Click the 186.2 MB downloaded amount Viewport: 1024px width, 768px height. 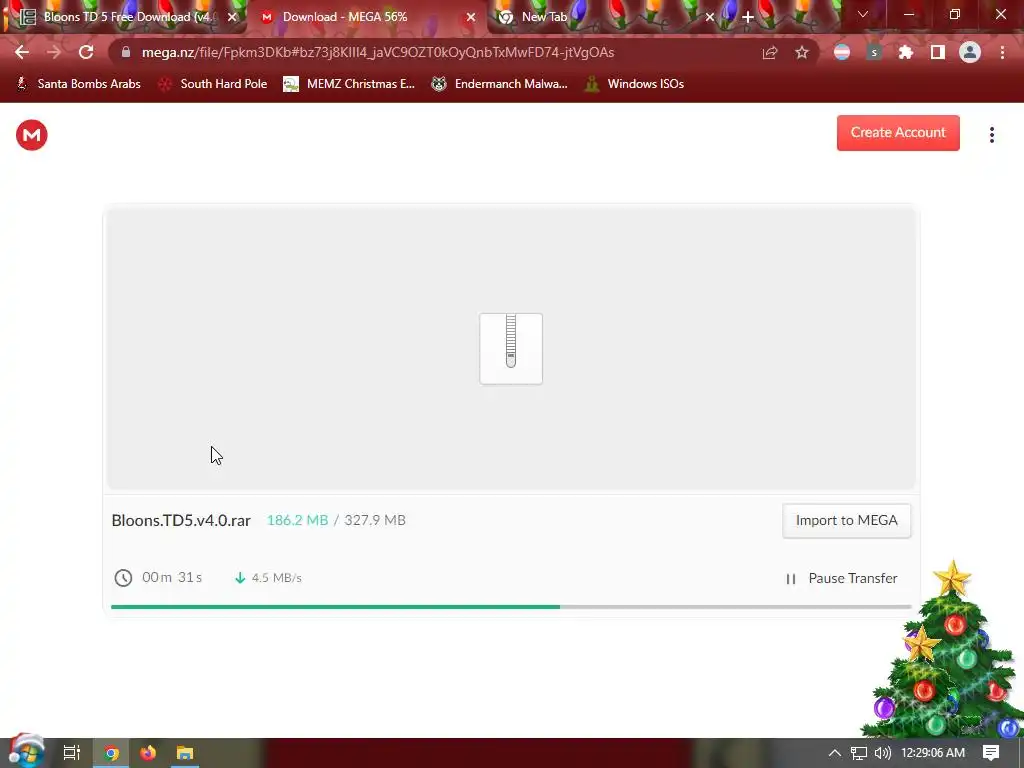(297, 520)
